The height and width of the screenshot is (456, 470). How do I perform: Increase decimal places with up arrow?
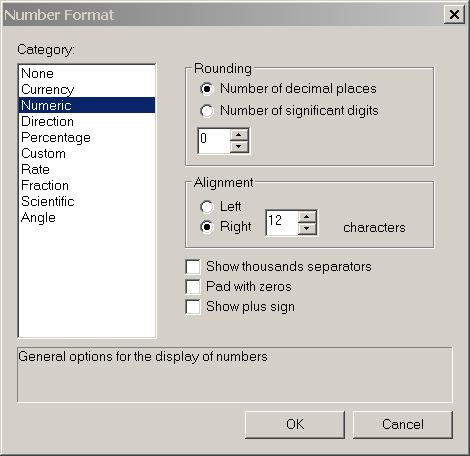[239, 135]
